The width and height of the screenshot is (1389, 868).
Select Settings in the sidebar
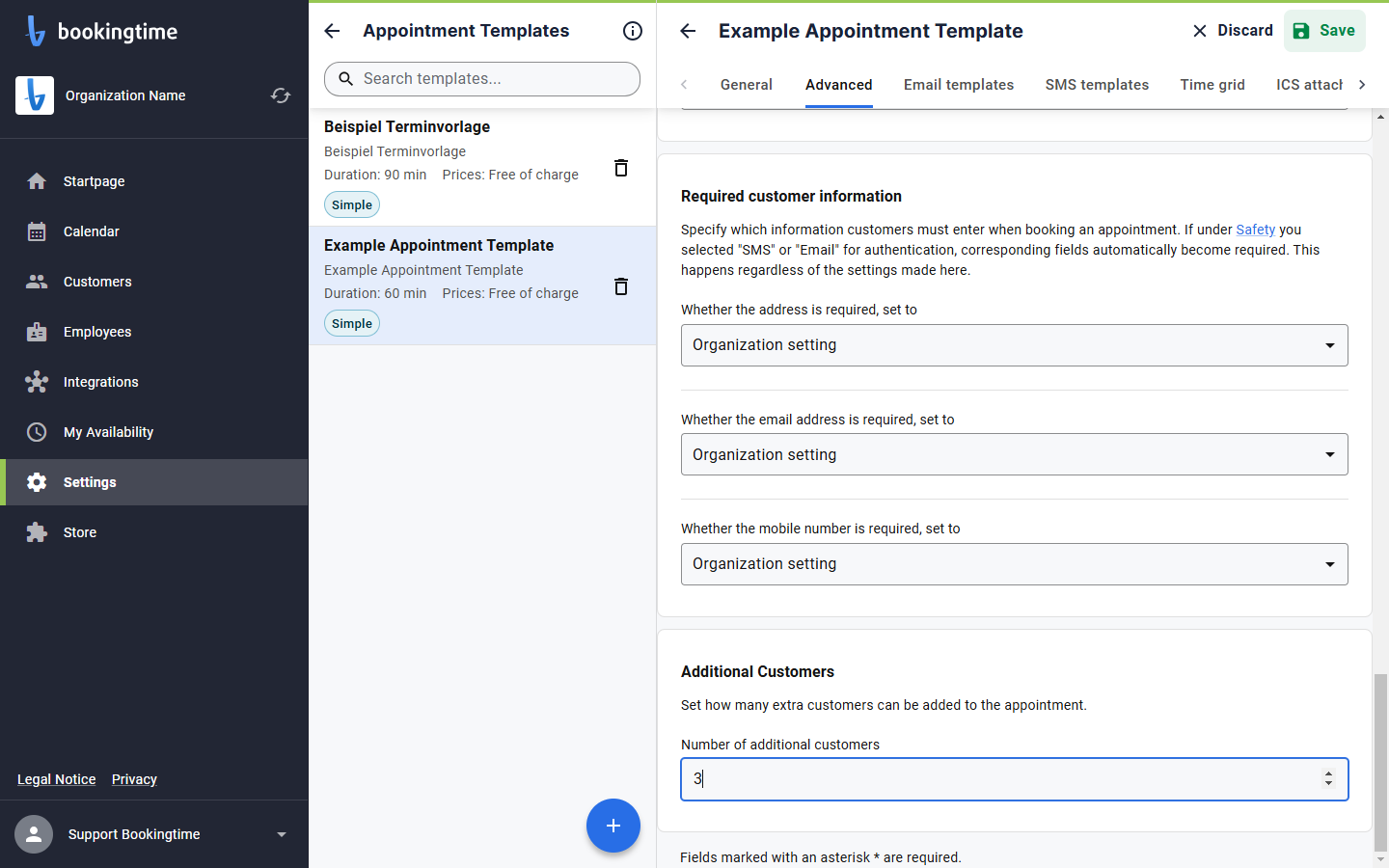(x=154, y=482)
